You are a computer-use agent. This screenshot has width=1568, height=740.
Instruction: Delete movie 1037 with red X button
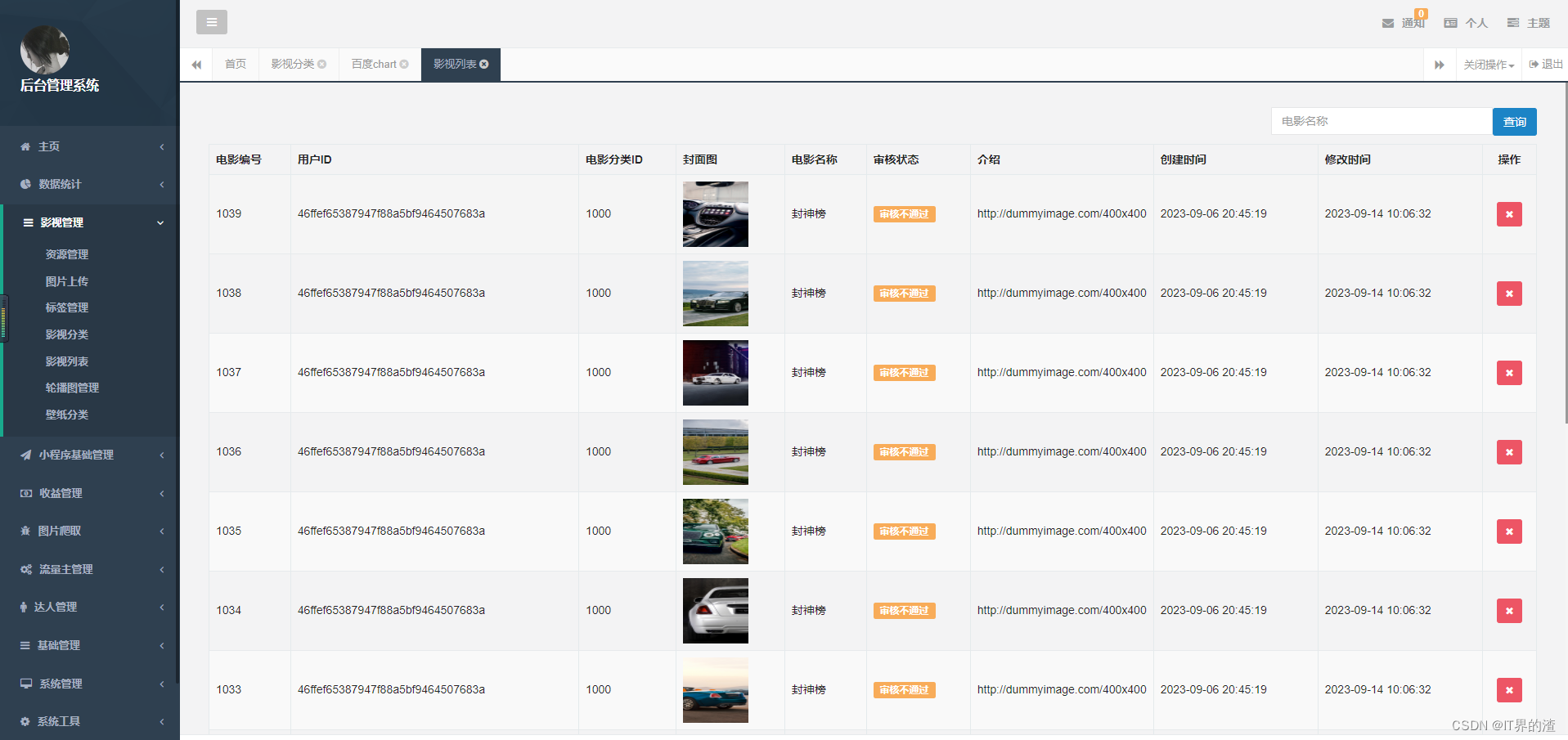coord(1509,373)
